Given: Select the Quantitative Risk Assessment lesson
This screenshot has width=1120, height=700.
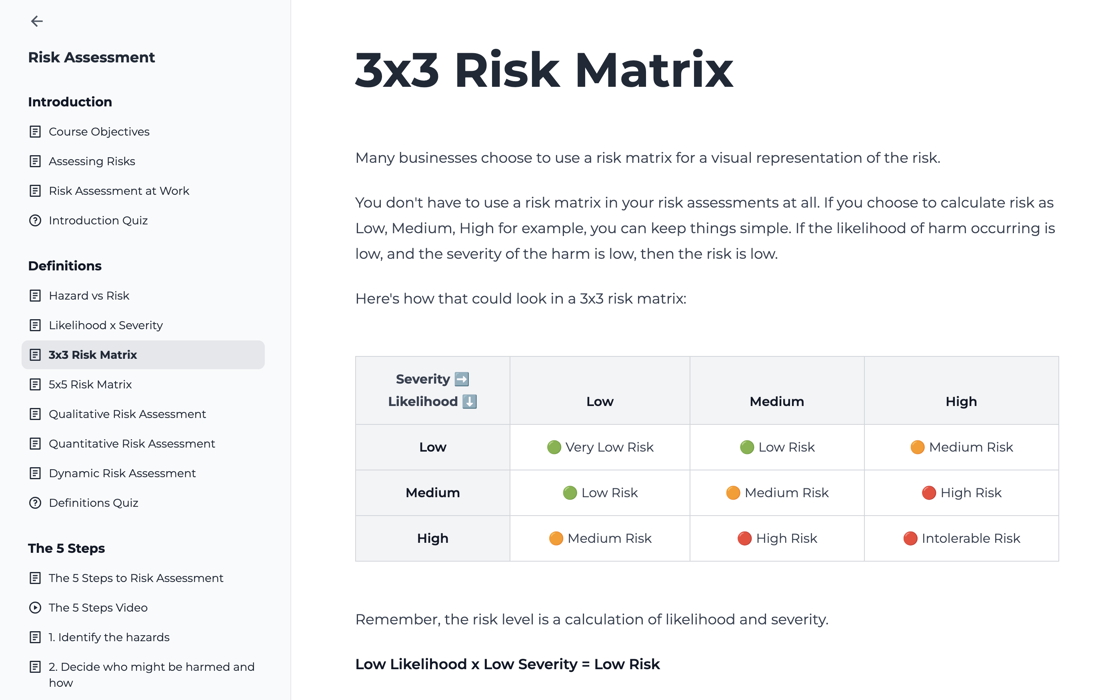Looking at the screenshot, I should (131, 443).
